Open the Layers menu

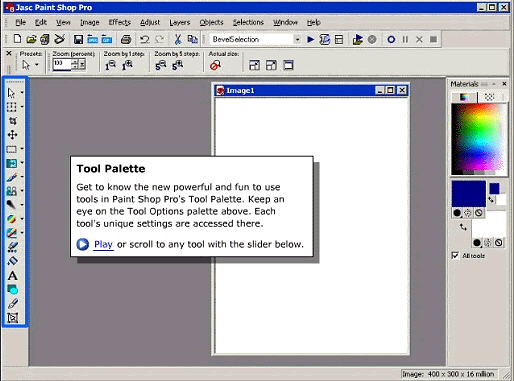(x=179, y=22)
